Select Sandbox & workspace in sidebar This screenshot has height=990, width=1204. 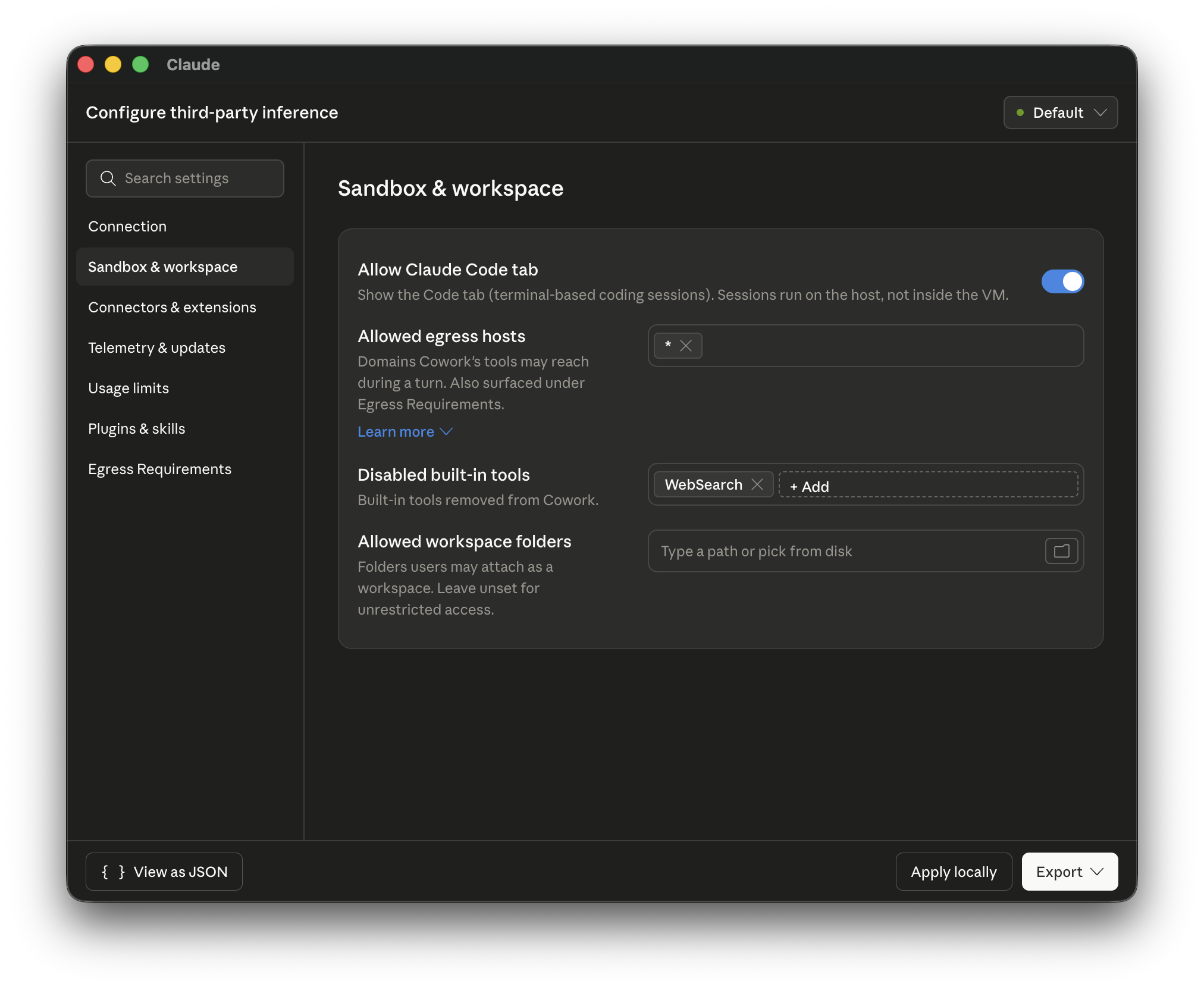(x=185, y=267)
